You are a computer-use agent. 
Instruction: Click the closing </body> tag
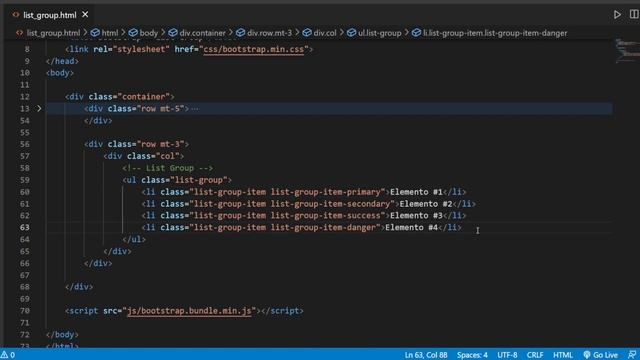point(62,335)
